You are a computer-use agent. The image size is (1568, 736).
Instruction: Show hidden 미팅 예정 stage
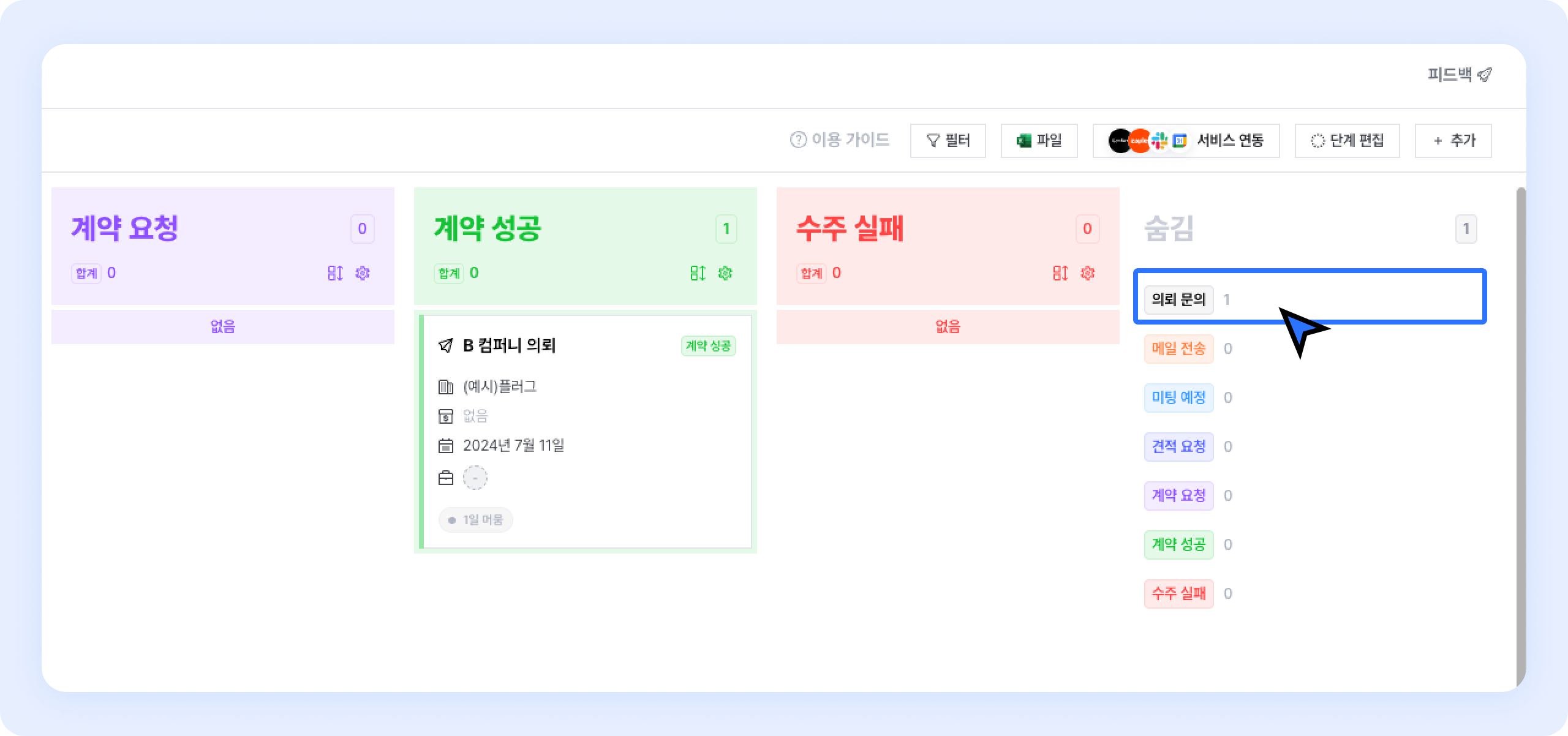click(1178, 398)
